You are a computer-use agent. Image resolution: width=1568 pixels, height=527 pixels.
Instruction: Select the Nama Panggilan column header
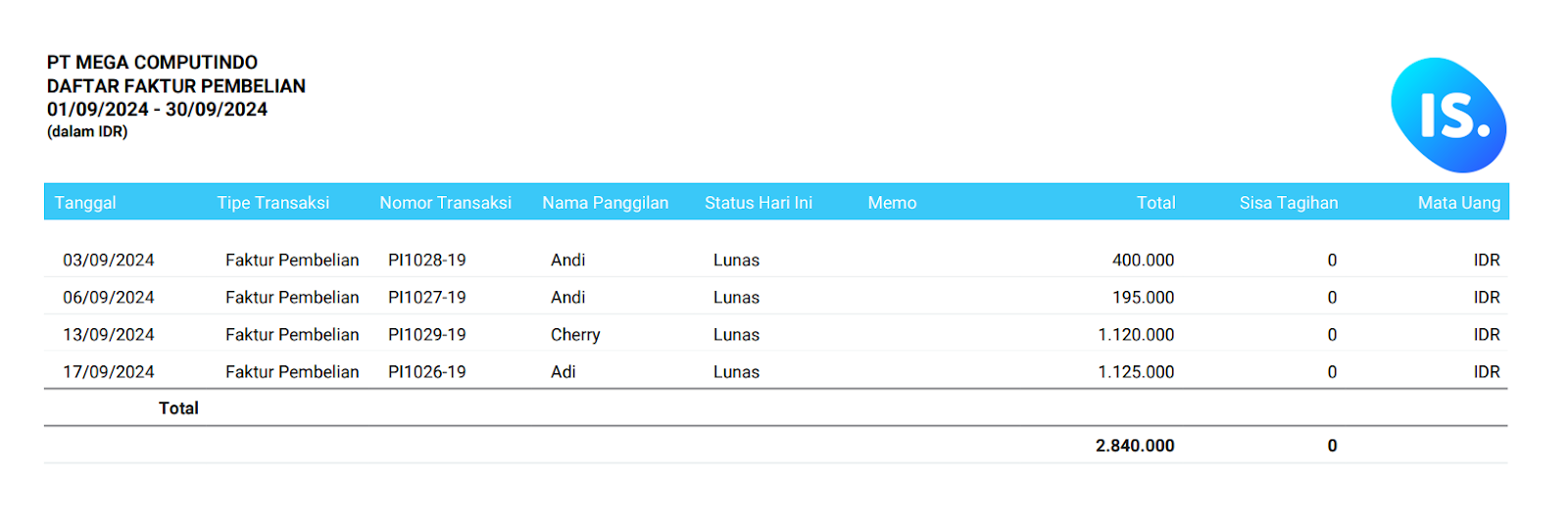[606, 203]
